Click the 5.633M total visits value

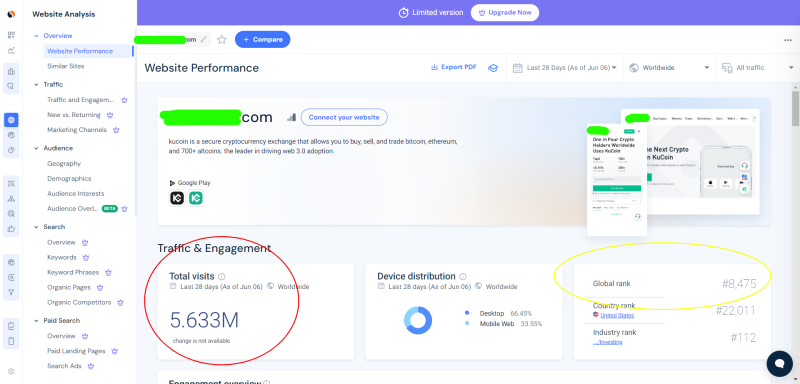(x=204, y=320)
